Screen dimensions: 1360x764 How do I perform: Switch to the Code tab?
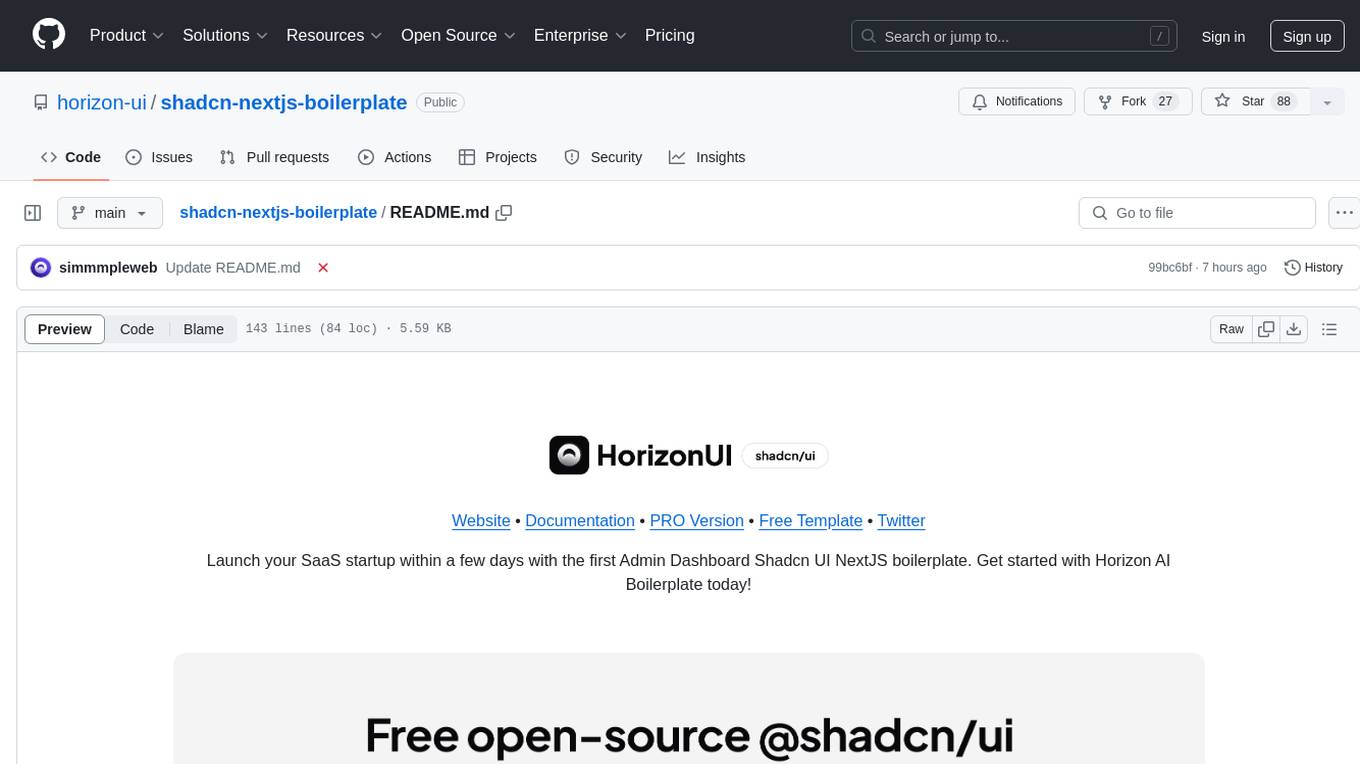(71, 157)
